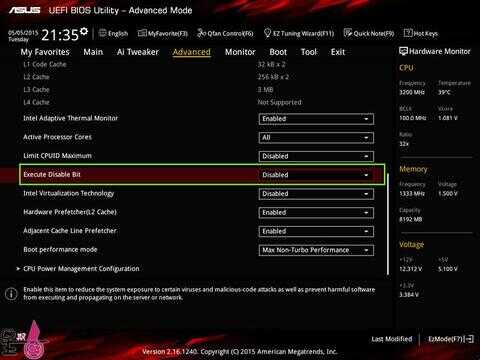The width and height of the screenshot is (480, 360).
Task: Click the 12.312 V reading
Action: (x=411, y=269)
